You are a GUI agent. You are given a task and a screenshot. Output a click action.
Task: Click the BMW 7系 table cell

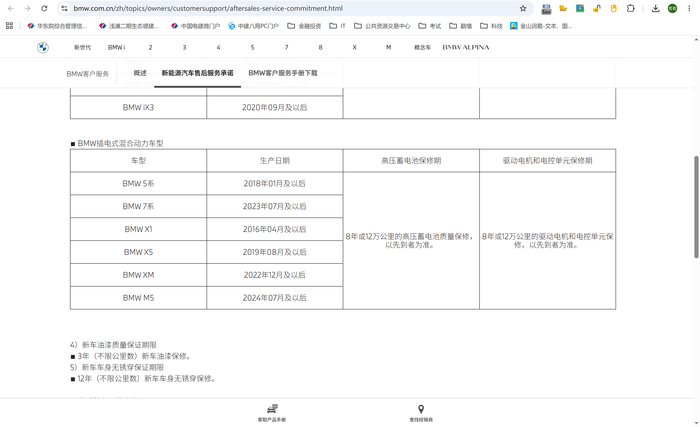tap(138, 206)
